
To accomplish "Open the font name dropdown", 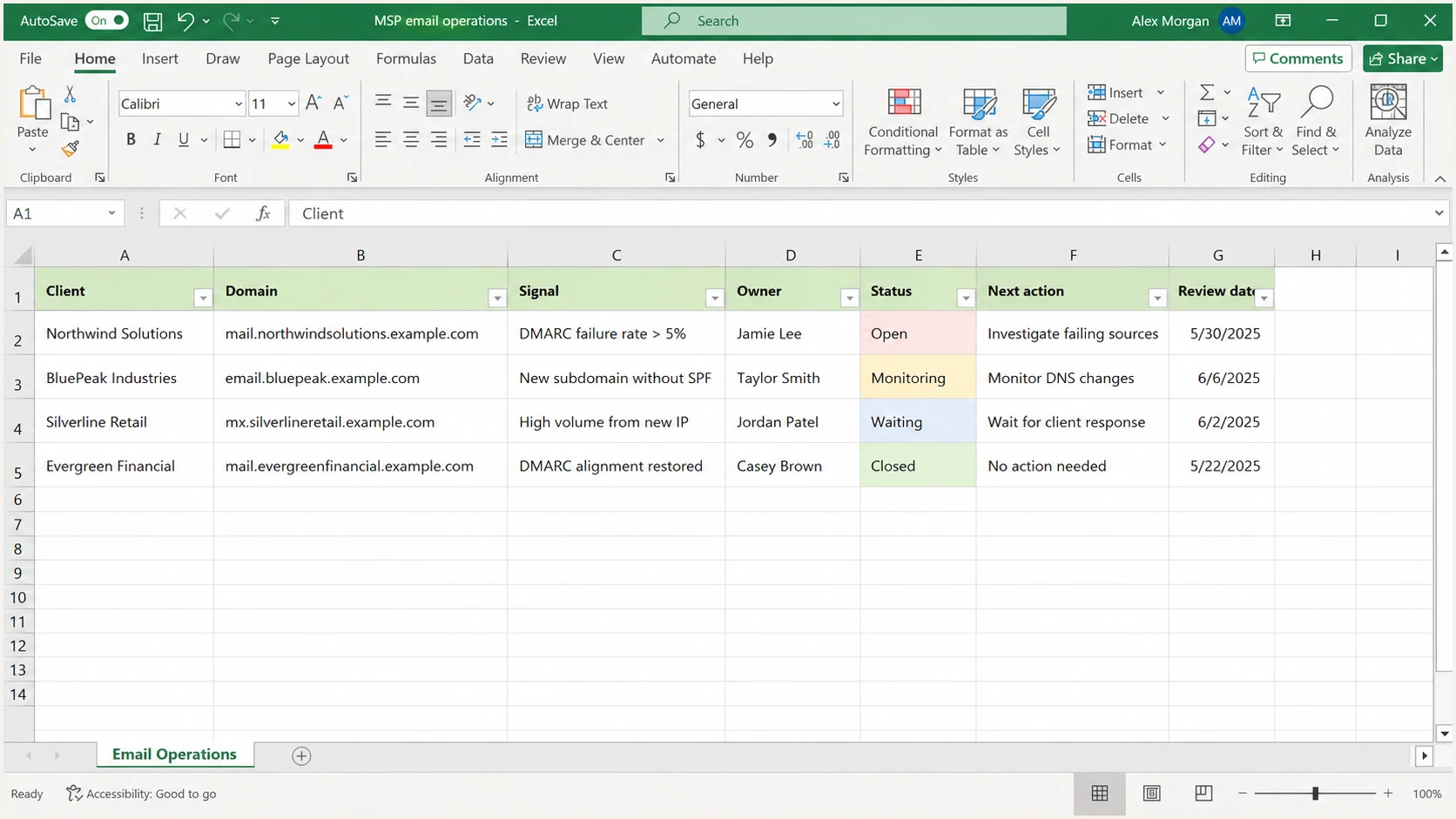I will tap(238, 104).
